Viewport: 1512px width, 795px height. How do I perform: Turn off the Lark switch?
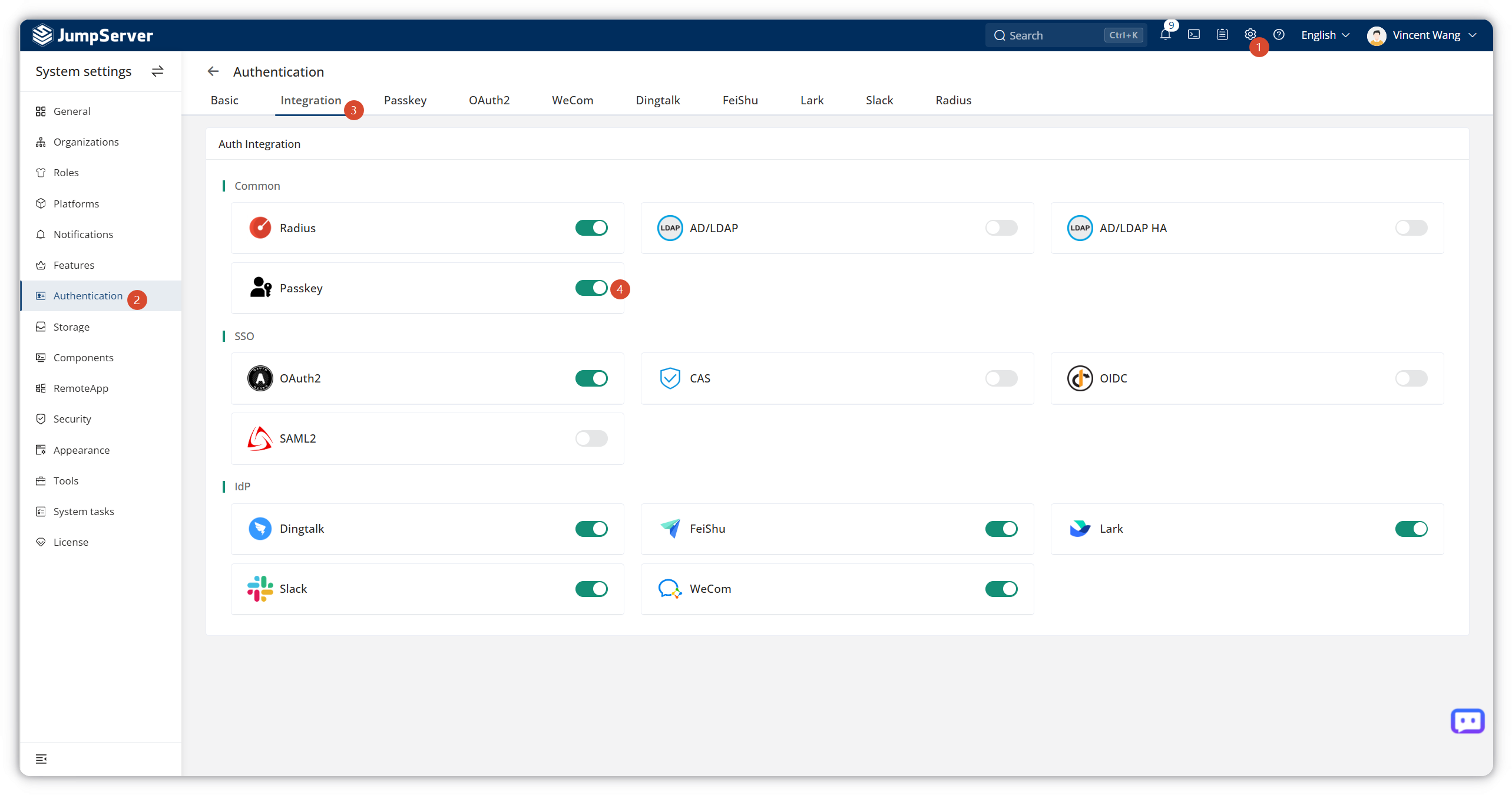point(1411,529)
